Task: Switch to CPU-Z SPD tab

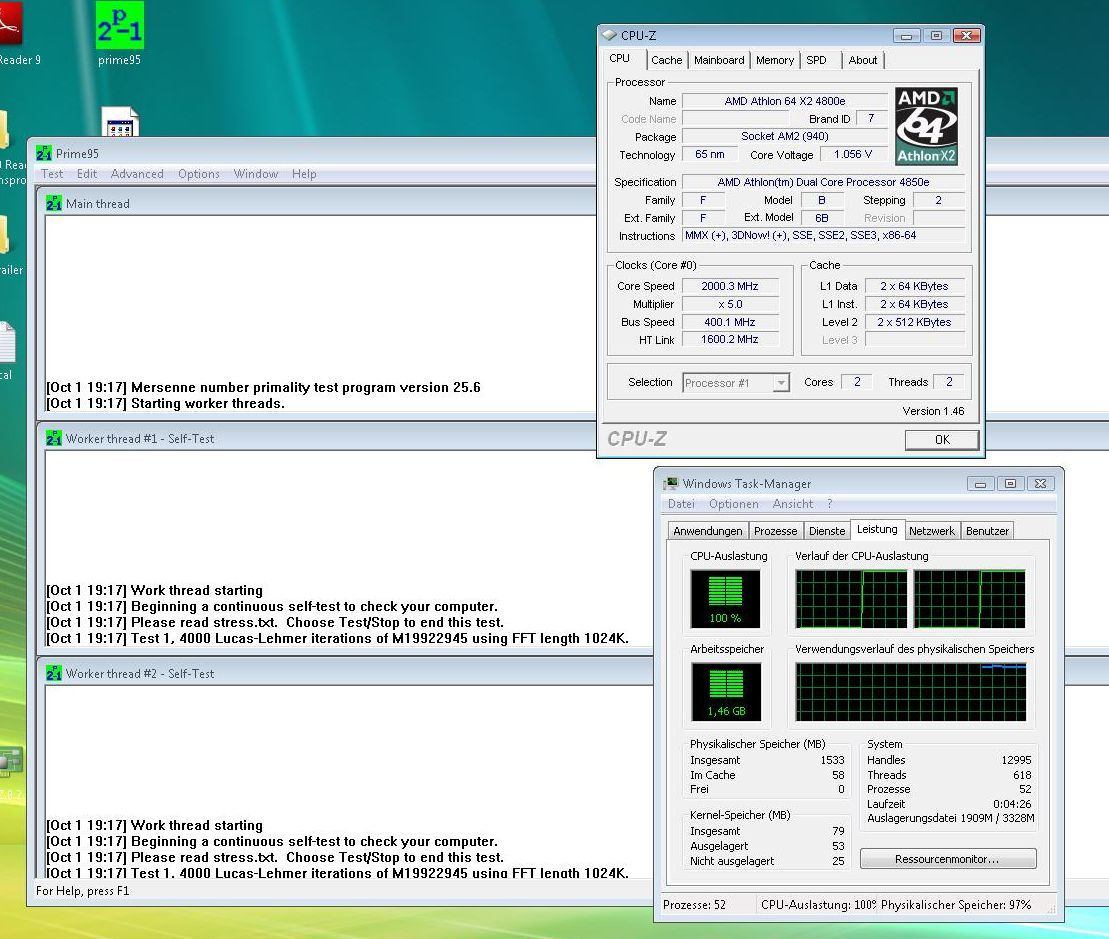Action: click(816, 61)
